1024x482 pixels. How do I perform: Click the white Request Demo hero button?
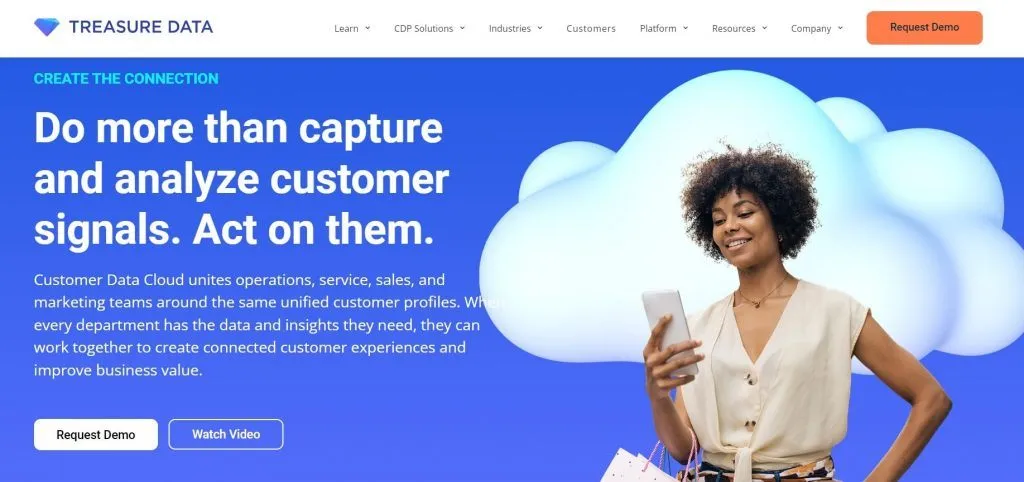96,434
